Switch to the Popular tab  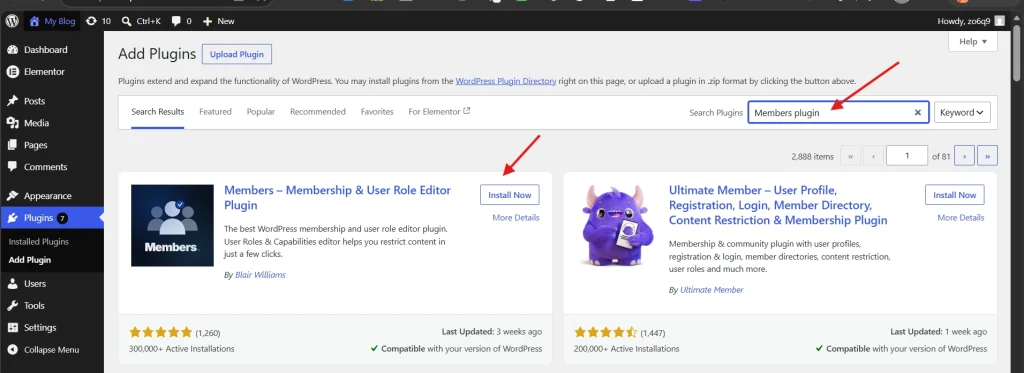[261, 112]
